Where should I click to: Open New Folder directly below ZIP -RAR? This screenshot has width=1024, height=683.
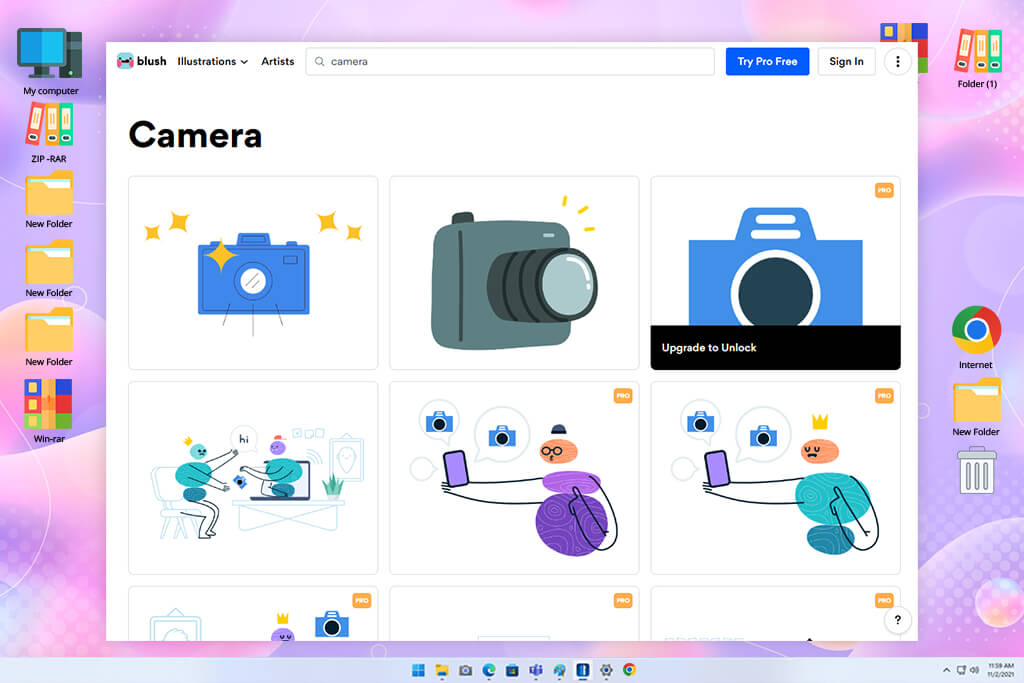point(49,200)
